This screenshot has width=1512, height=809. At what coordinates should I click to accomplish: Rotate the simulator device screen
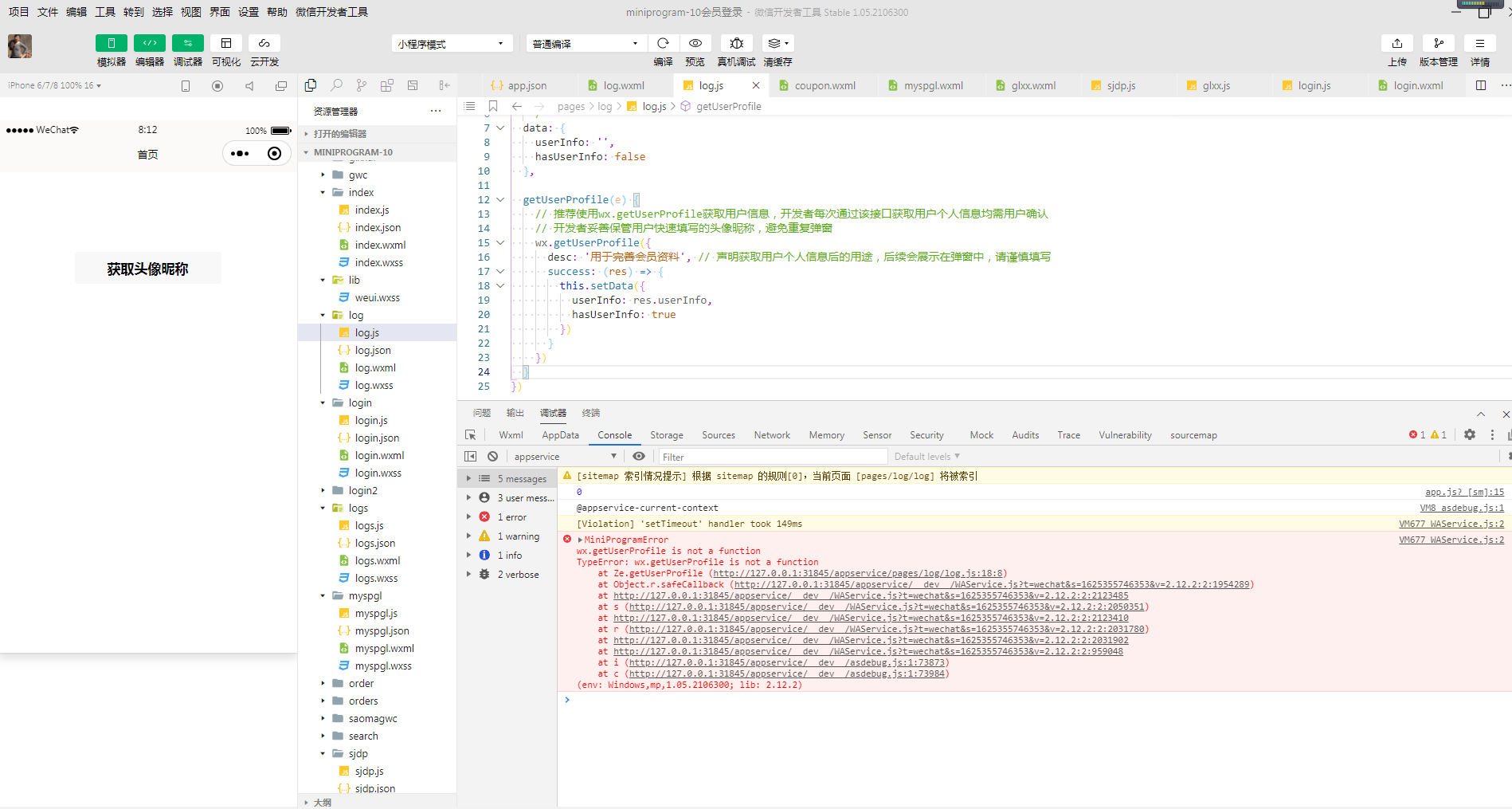pos(186,86)
